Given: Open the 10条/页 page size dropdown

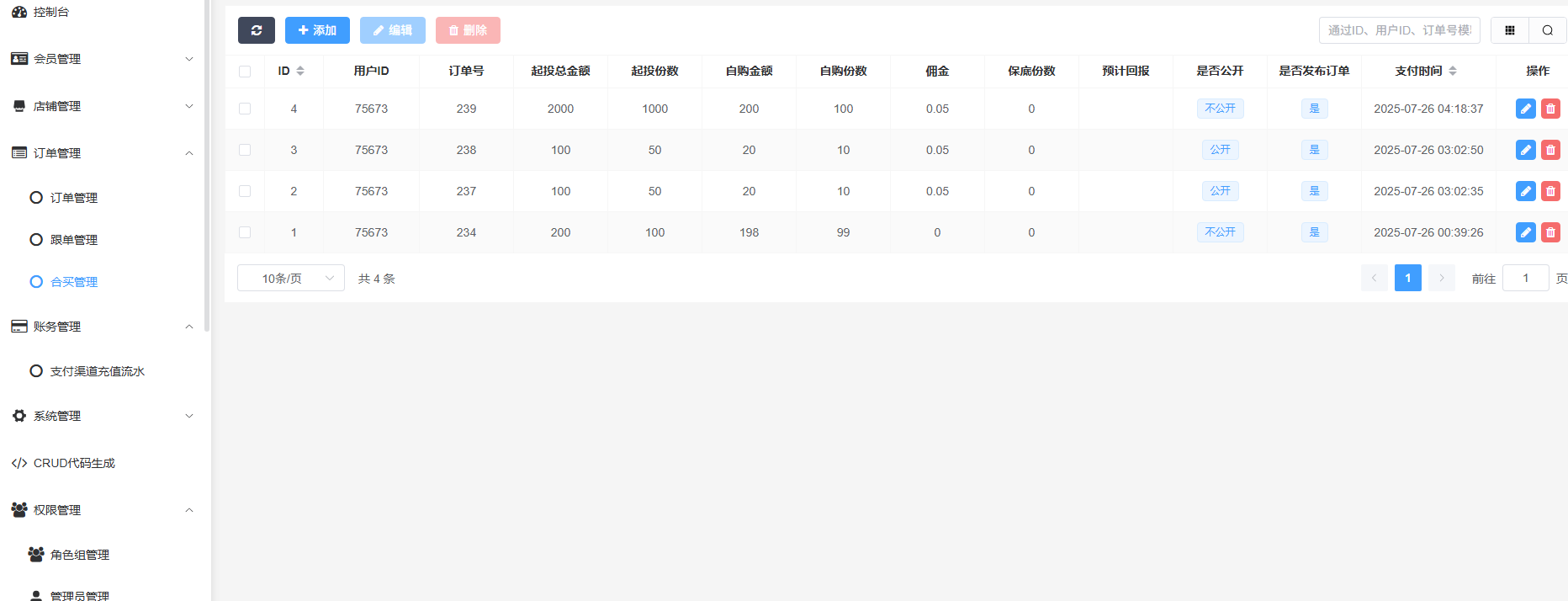Looking at the screenshot, I should (290, 278).
